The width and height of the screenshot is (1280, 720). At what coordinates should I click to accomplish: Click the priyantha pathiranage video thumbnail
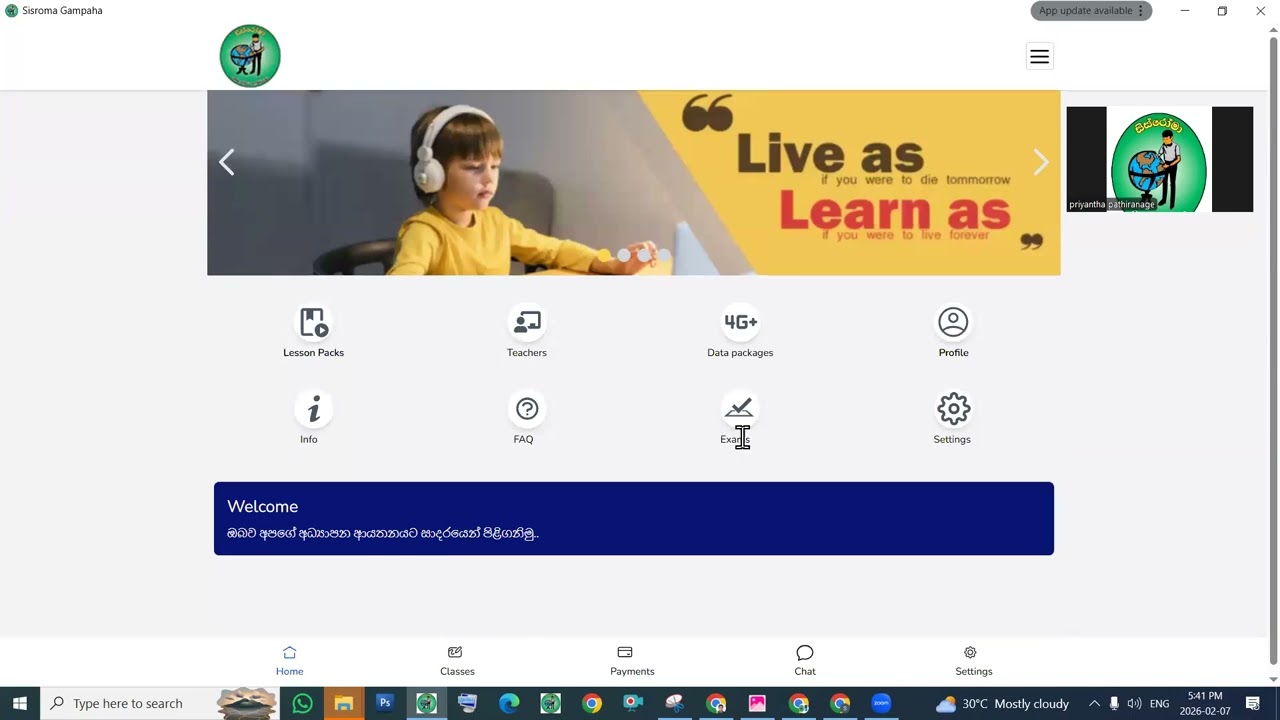click(x=1159, y=159)
